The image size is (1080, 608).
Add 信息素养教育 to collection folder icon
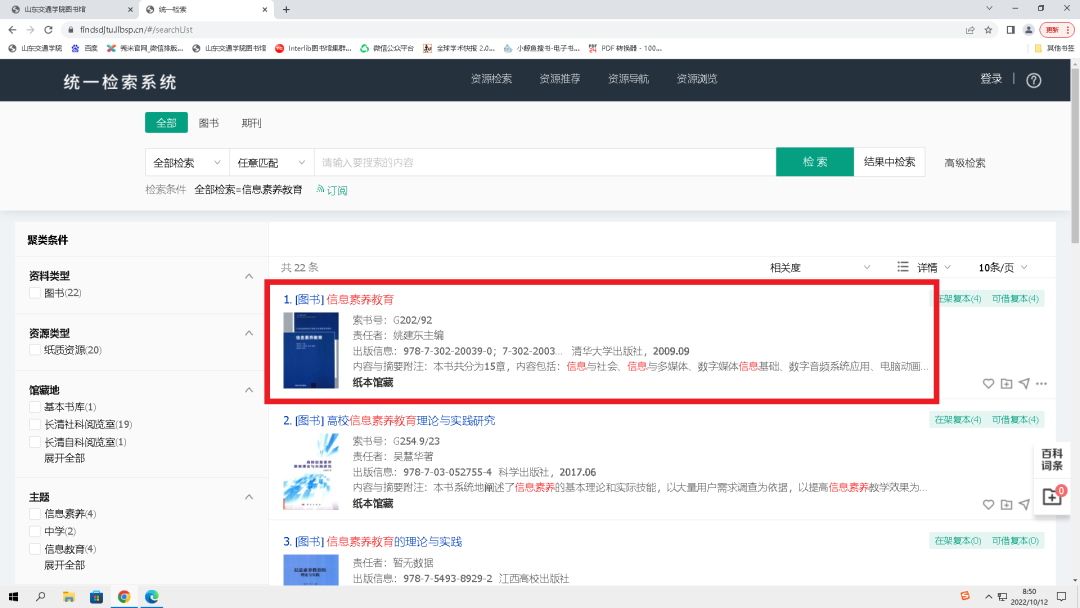click(1006, 384)
